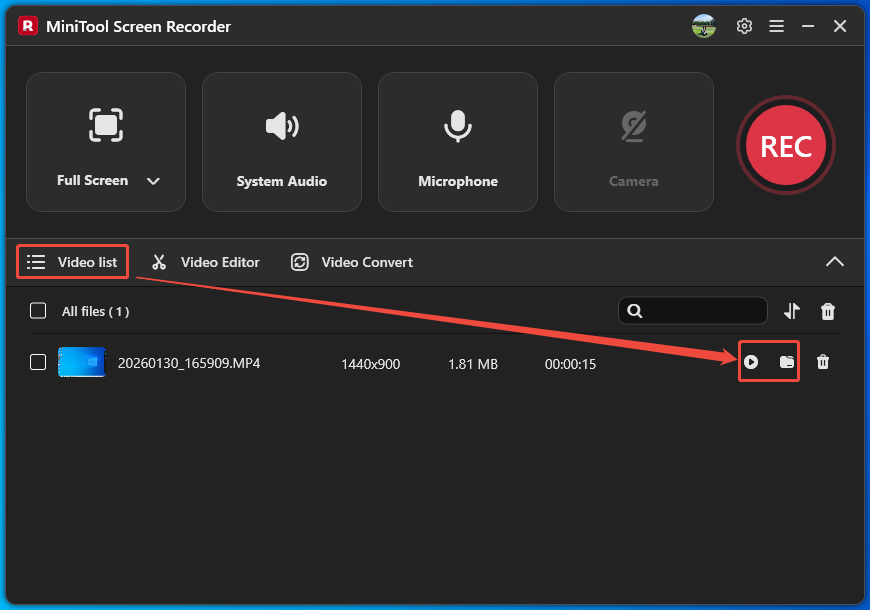The height and width of the screenshot is (610, 870).
Task: Open the hamburger menu
Action: (x=776, y=26)
